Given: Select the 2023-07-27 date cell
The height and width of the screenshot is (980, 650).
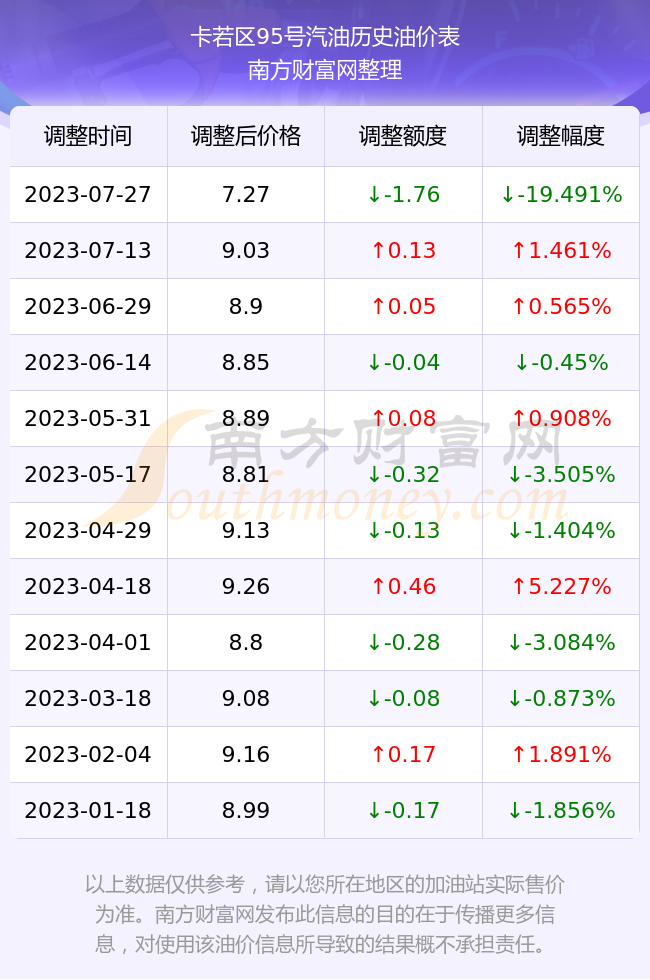Looking at the screenshot, I should coord(88,194).
